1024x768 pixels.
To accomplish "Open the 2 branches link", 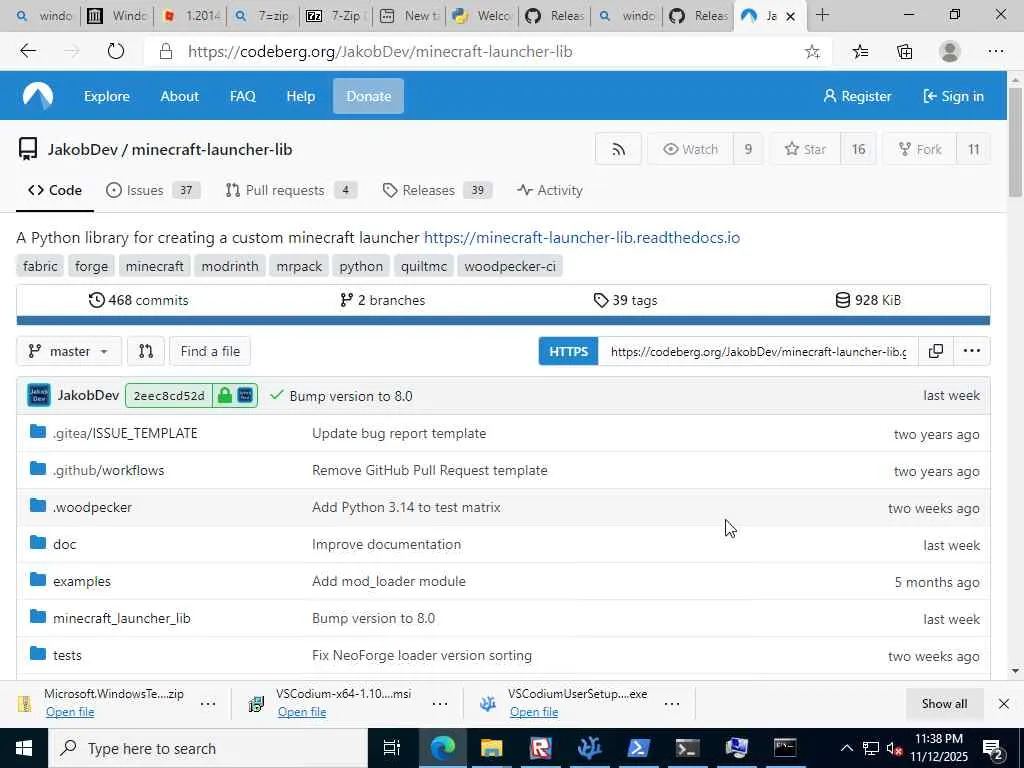I will (382, 300).
